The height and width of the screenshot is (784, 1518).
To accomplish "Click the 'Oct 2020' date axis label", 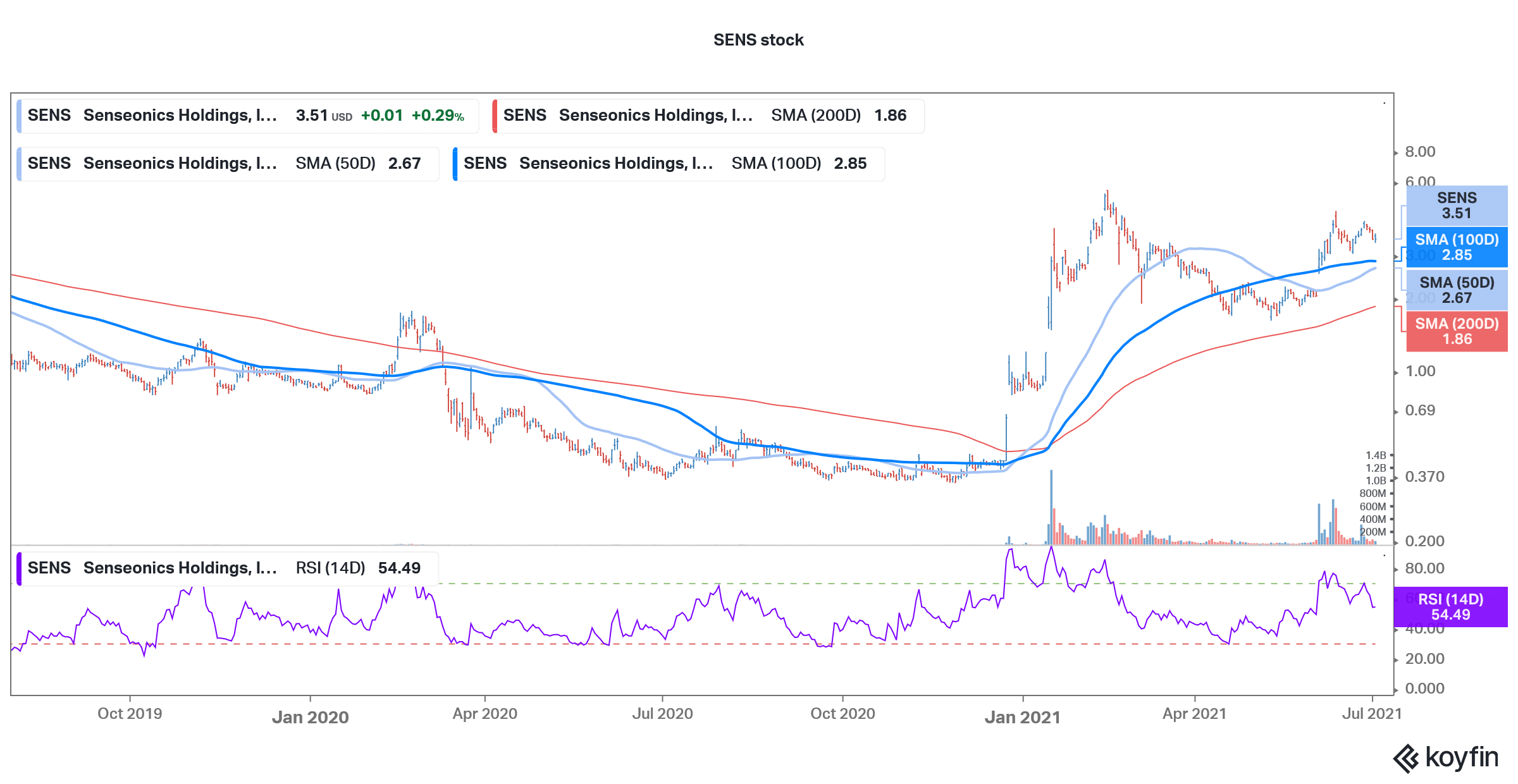I will 842,714.
